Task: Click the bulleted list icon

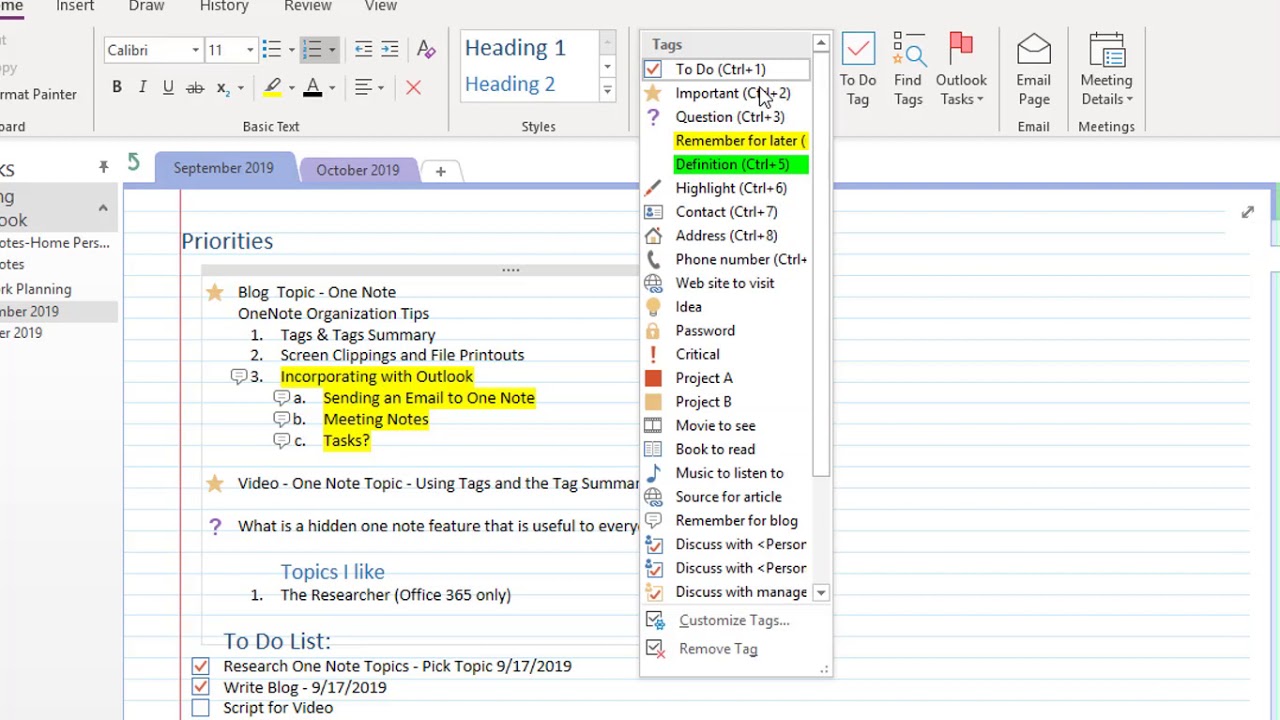Action: click(271, 49)
